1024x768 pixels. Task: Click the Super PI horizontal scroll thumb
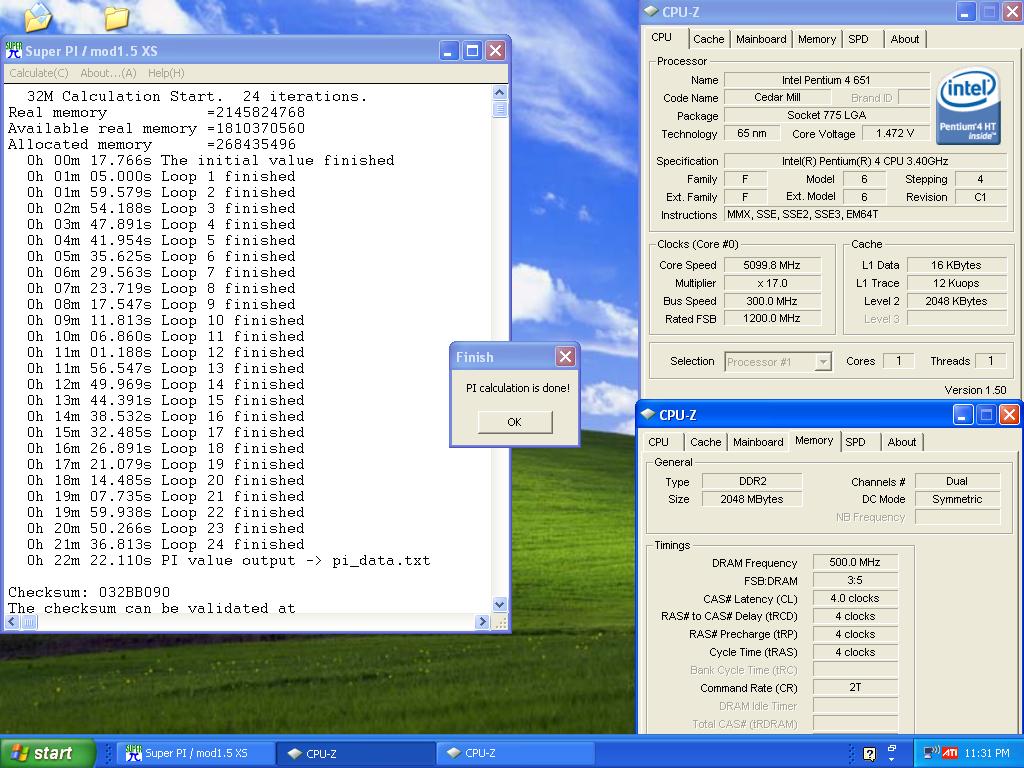pos(29,622)
